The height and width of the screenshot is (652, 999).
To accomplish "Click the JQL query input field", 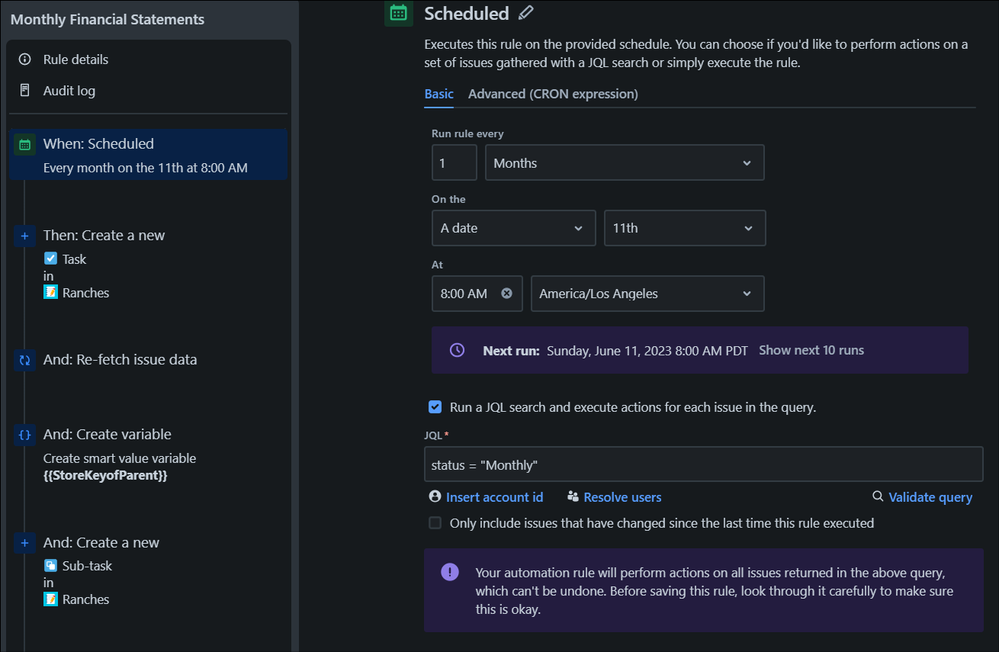I will (x=703, y=465).
